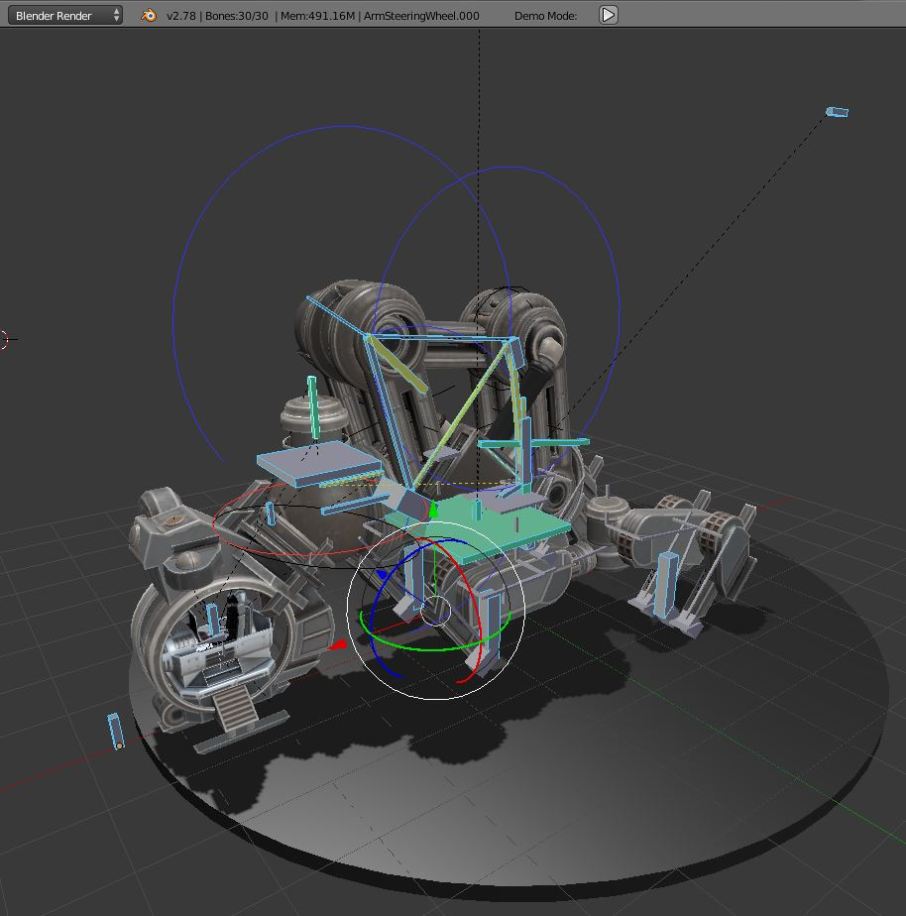The height and width of the screenshot is (916, 906).
Task: Click the Blender logo icon in the header
Action: 148,15
